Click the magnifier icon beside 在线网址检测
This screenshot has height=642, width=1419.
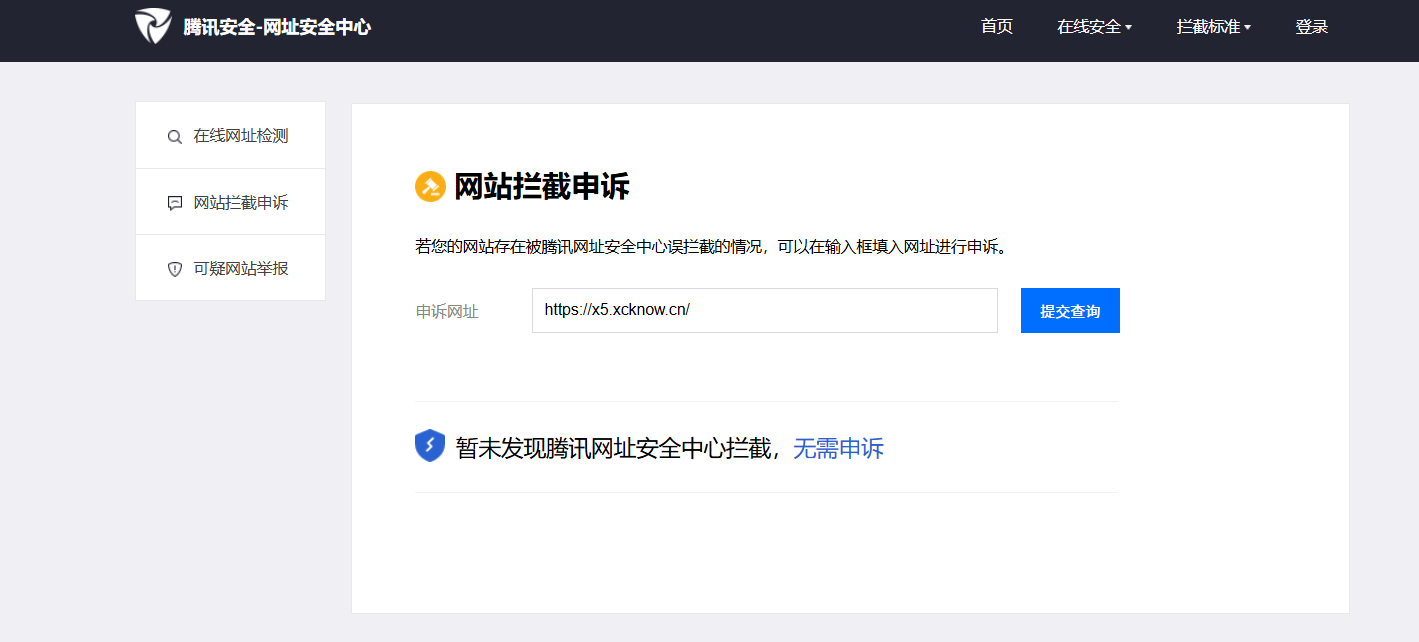tap(175, 137)
